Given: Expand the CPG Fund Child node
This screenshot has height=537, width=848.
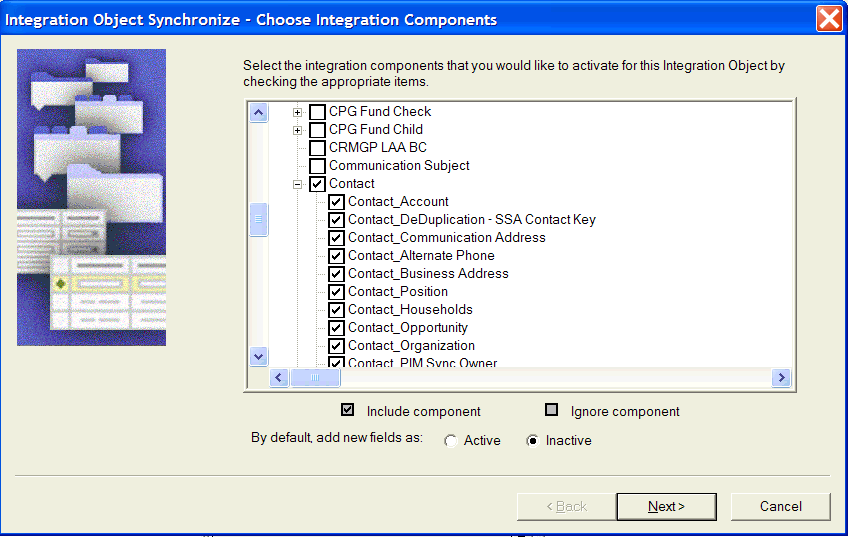Looking at the screenshot, I should pyautogui.click(x=297, y=130).
